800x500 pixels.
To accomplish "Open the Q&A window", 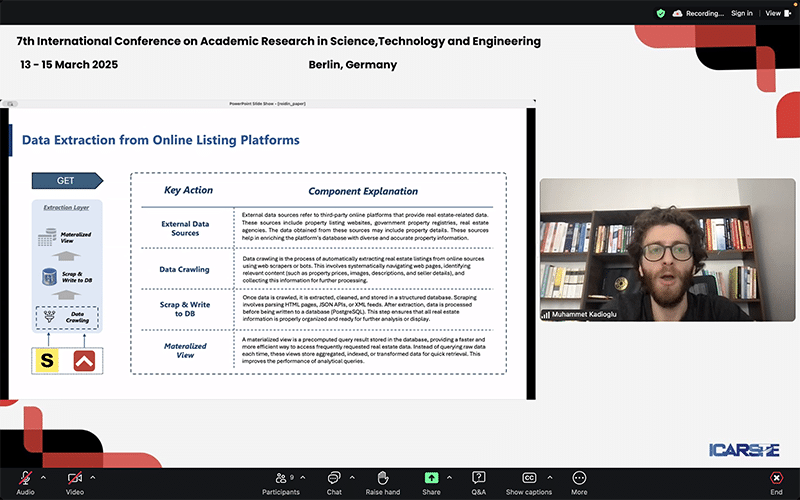I will pos(479,483).
